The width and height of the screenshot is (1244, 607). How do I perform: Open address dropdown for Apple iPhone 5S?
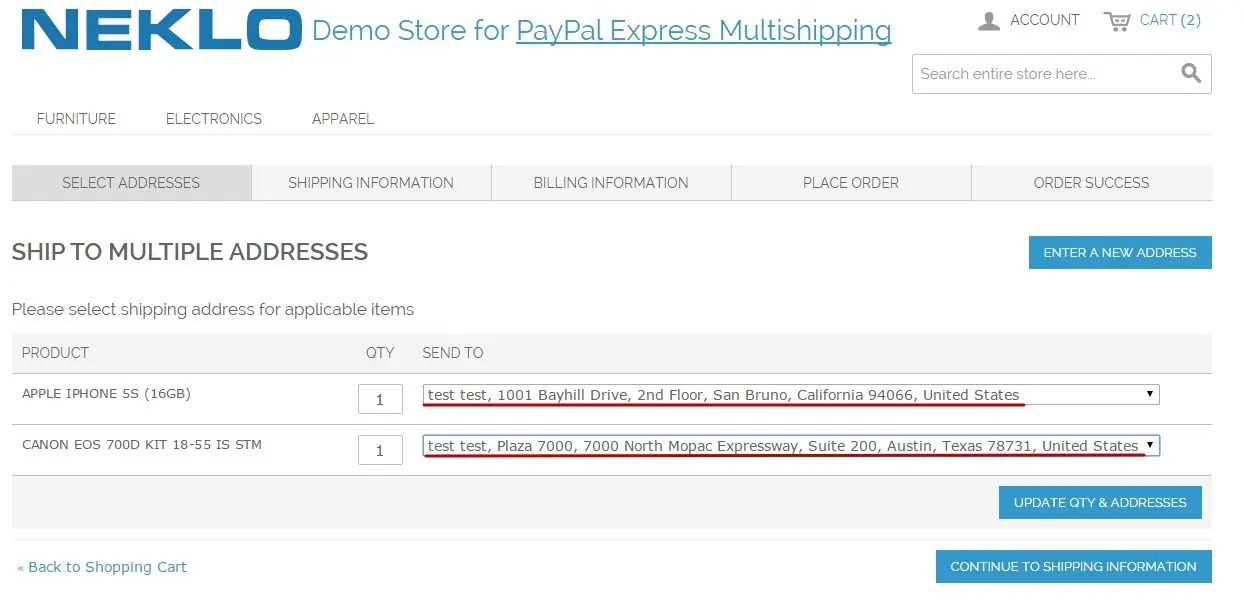pyautogui.click(x=791, y=395)
